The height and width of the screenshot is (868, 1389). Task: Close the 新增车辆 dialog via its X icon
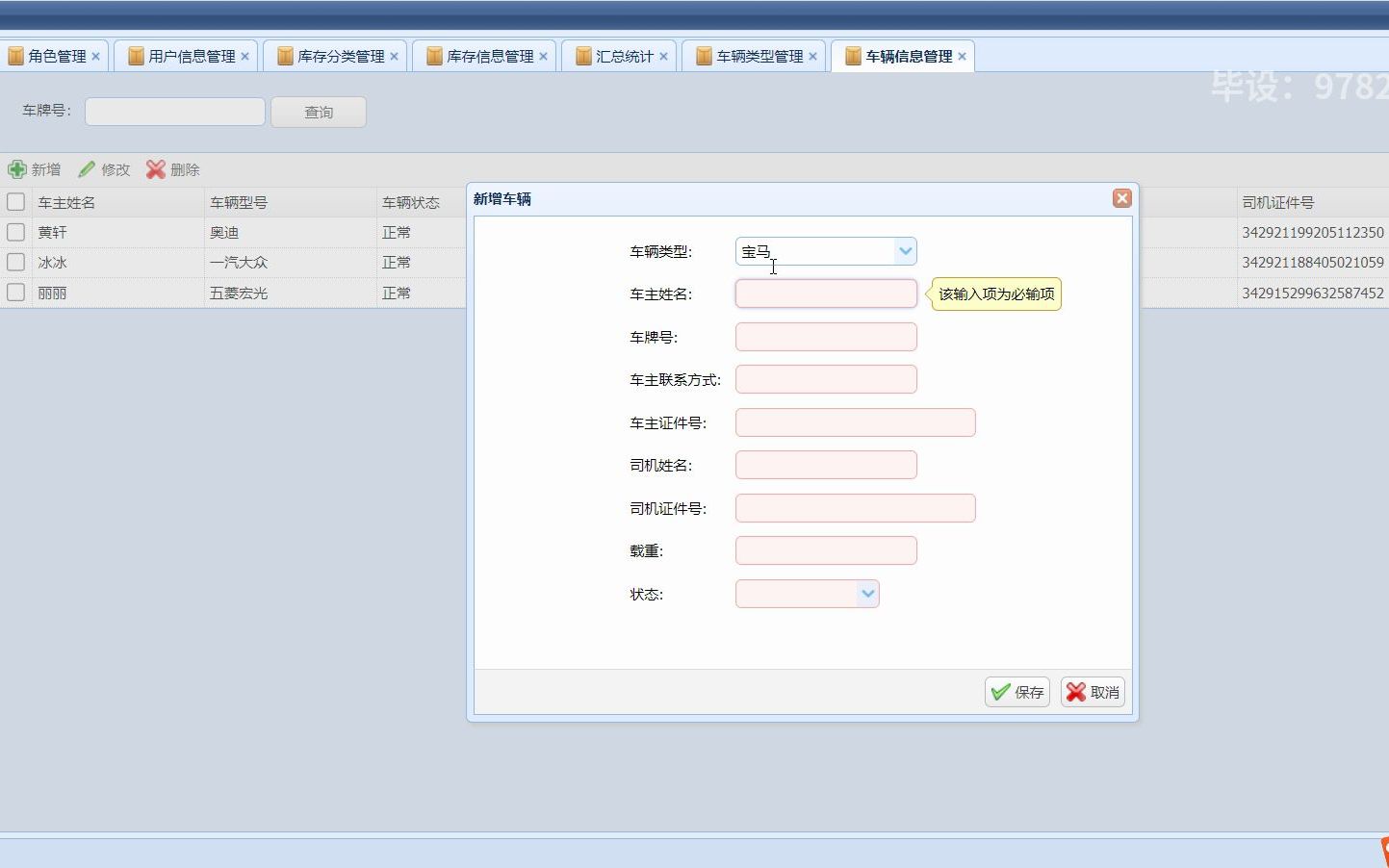(1121, 198)
